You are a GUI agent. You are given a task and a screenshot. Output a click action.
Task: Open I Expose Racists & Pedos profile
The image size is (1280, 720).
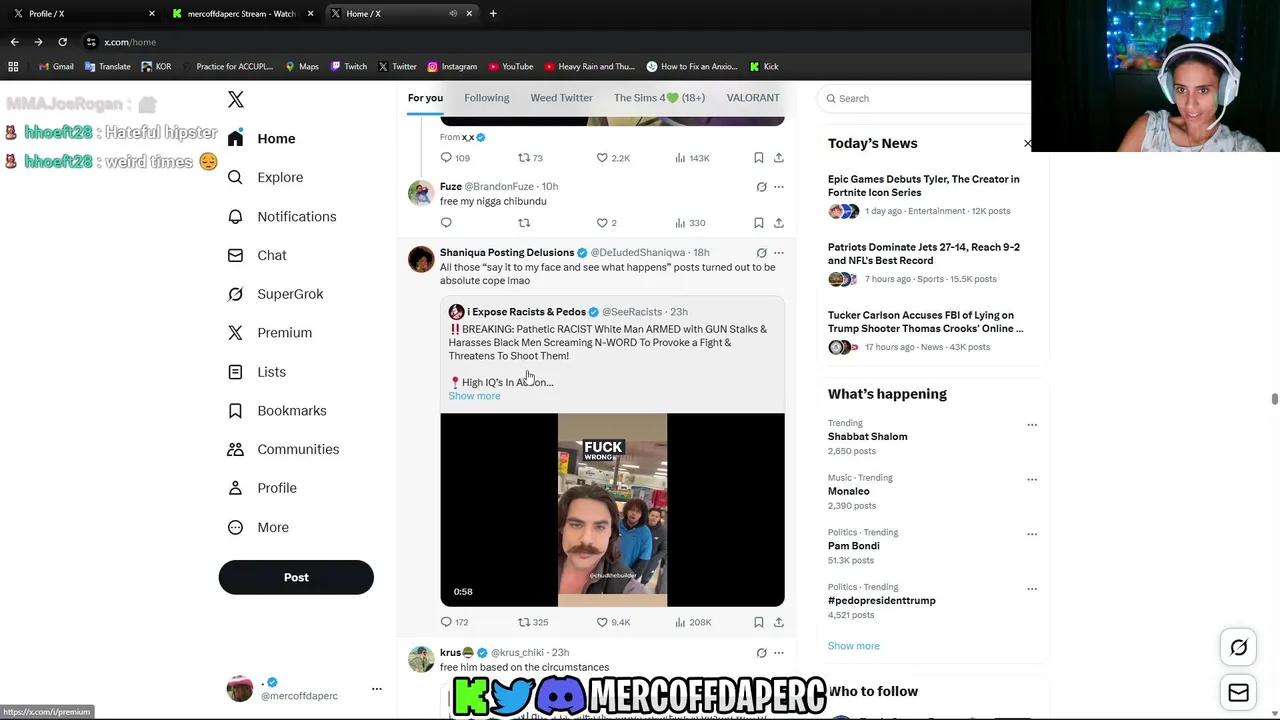click(x=526, y=312)
